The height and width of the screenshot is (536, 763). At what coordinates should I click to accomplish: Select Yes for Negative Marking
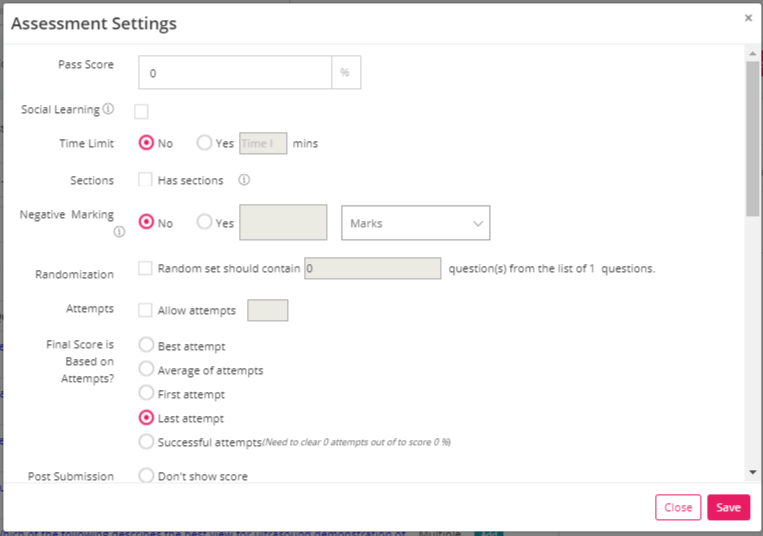204,222
